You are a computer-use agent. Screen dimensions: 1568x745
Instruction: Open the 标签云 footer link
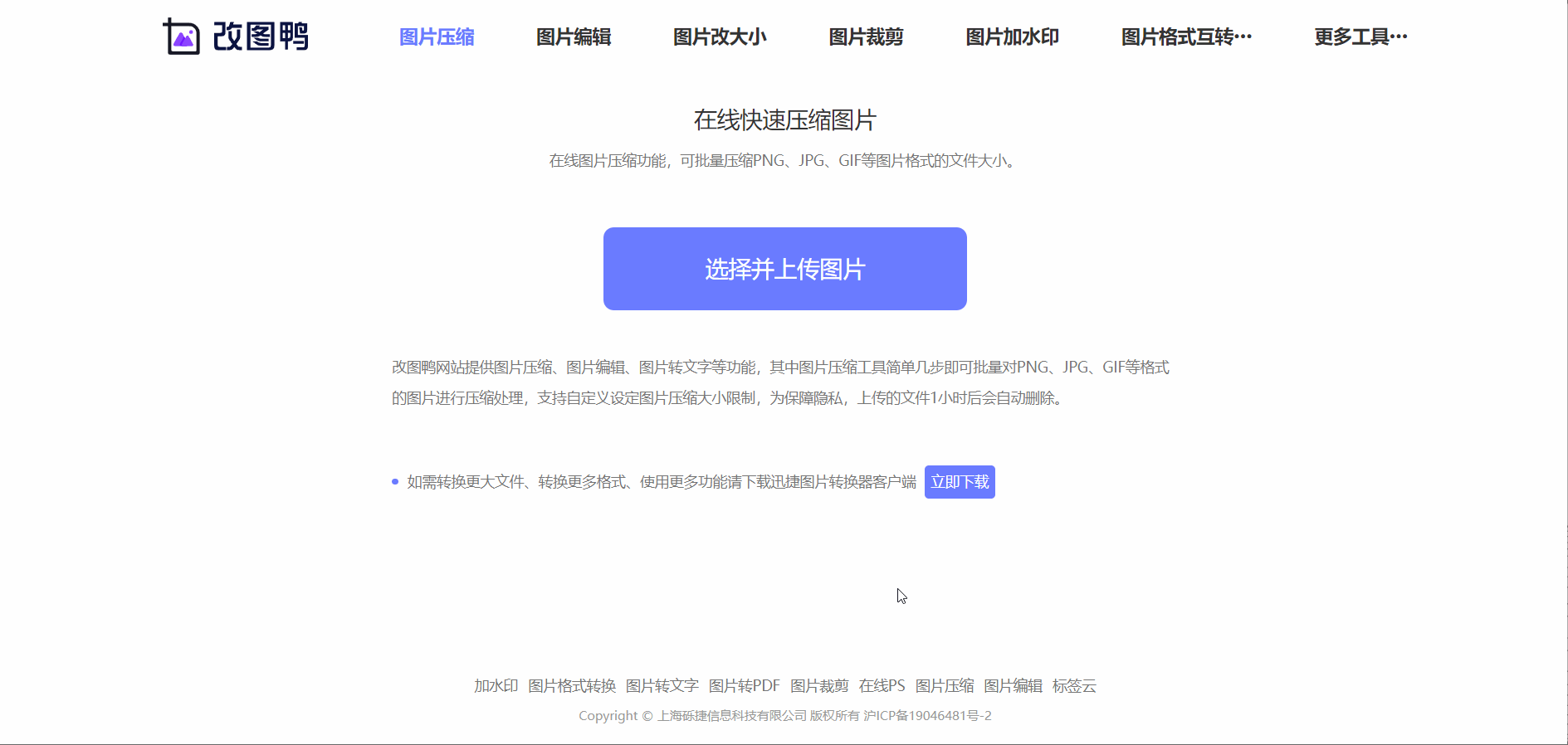(x=1074, y=686)
